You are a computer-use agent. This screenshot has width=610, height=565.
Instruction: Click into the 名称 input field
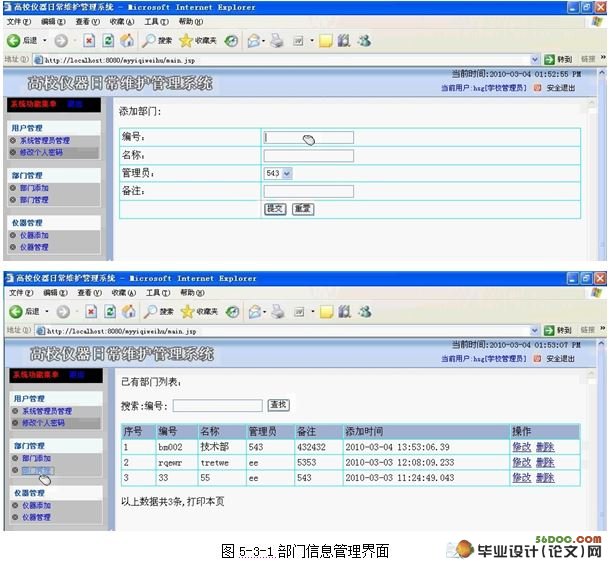[x=308, y=156]
